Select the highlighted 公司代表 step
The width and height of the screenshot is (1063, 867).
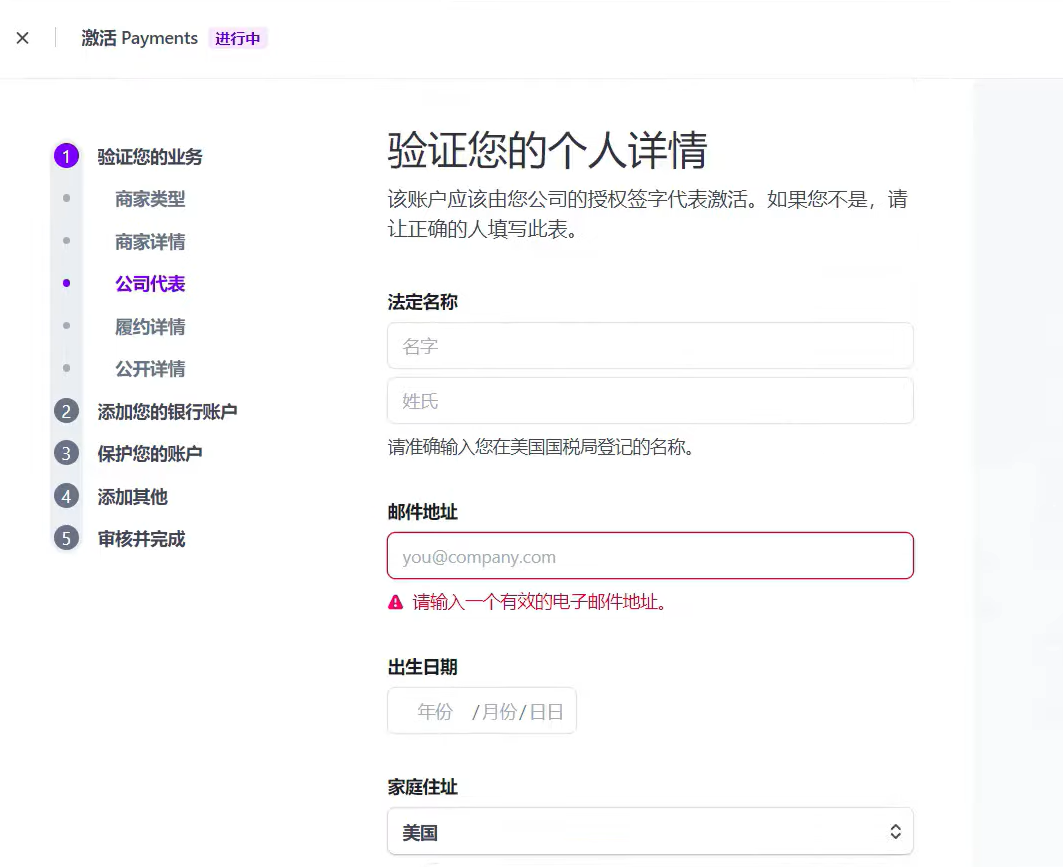150,283
